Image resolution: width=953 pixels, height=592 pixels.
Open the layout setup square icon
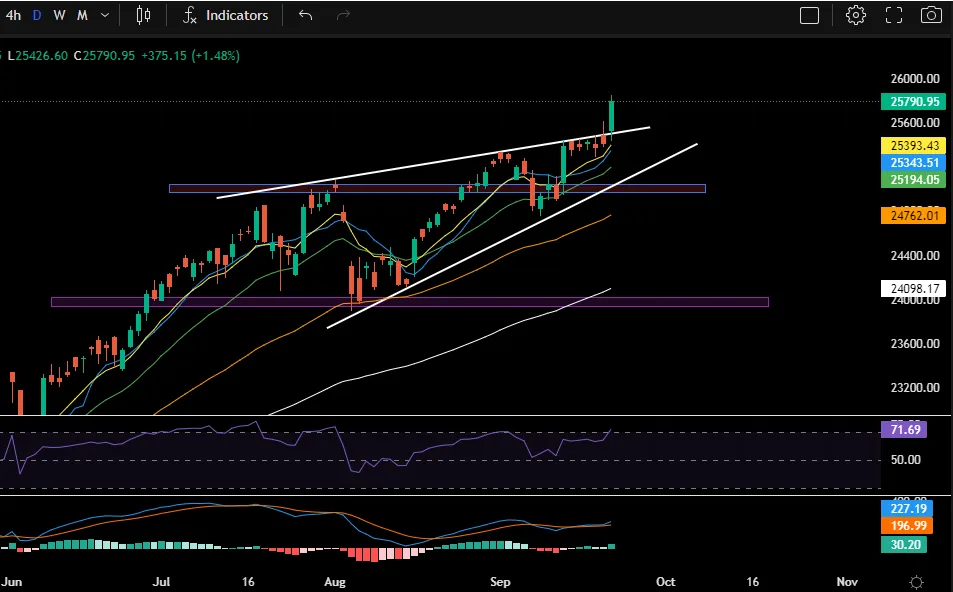click(x=809, y=15)
